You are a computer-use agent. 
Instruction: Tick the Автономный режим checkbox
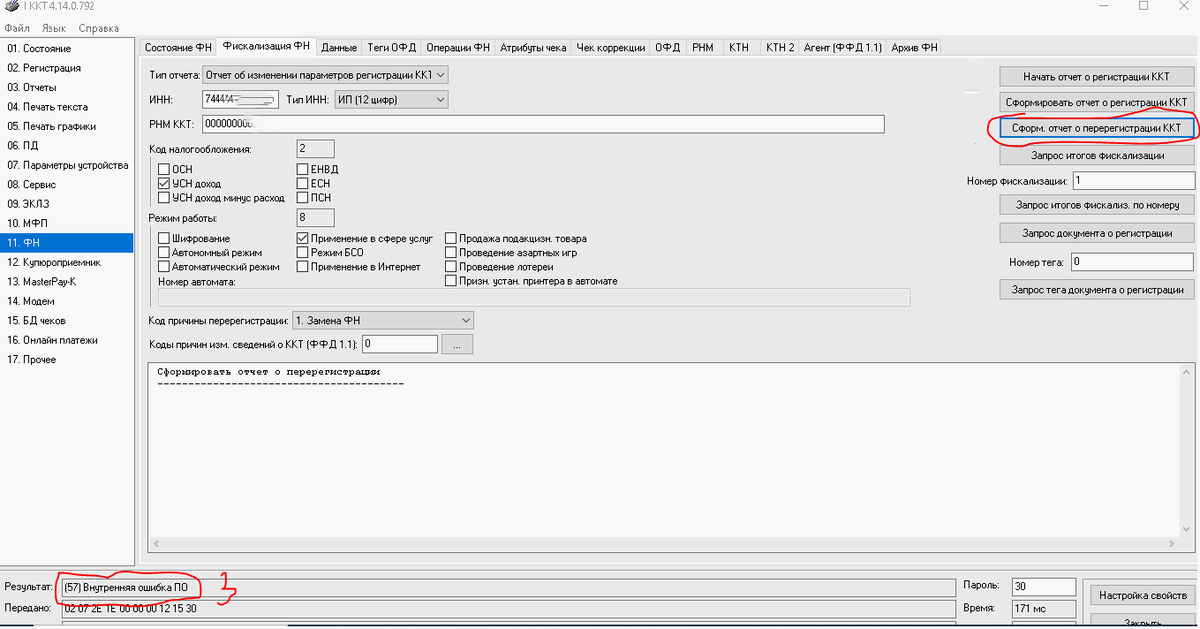click(x=164, y=253)
